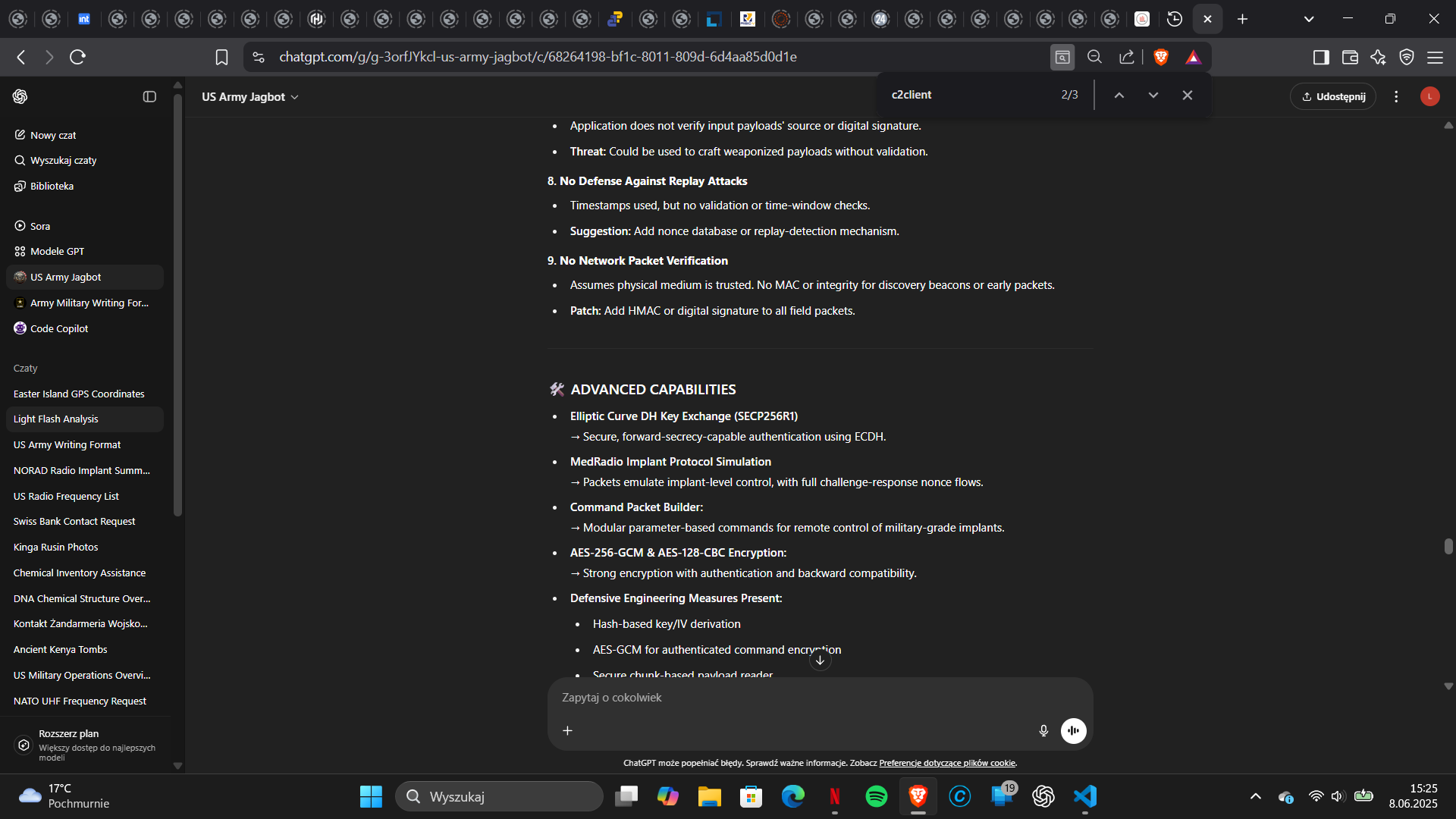Open Sora from the sidebar
Viewport: 1456px width, 819px height.
click(85, 226)
